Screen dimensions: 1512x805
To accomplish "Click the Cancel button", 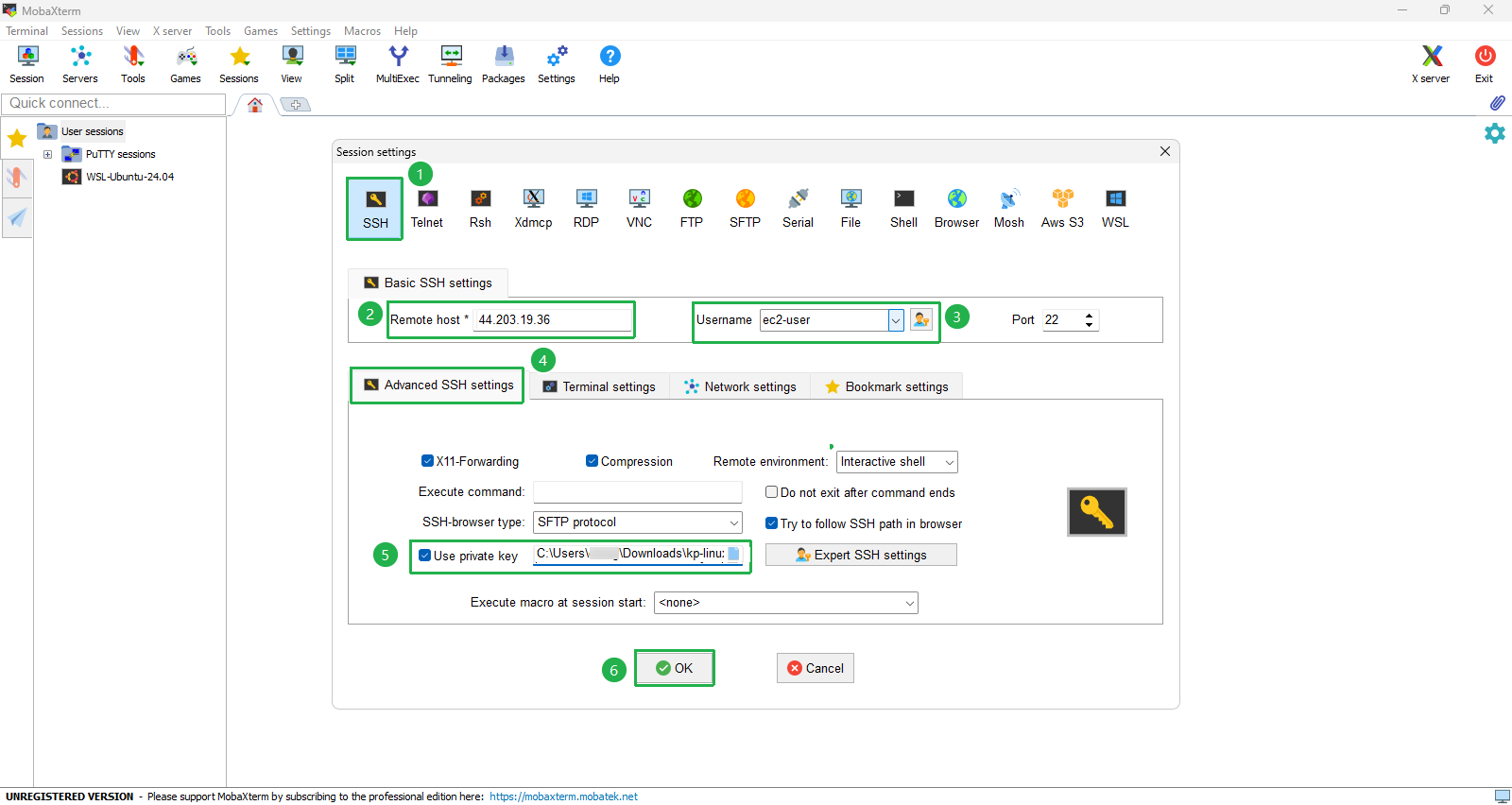I will 816,668.
